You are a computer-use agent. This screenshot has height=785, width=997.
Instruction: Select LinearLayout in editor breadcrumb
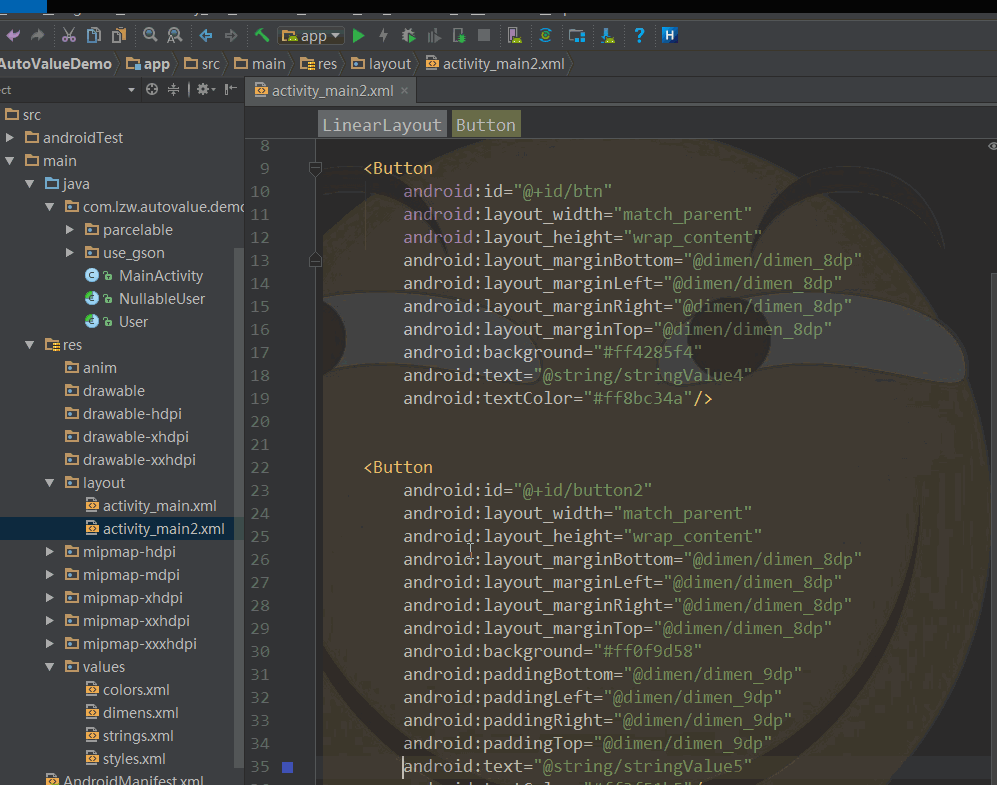tap(382, 125)
